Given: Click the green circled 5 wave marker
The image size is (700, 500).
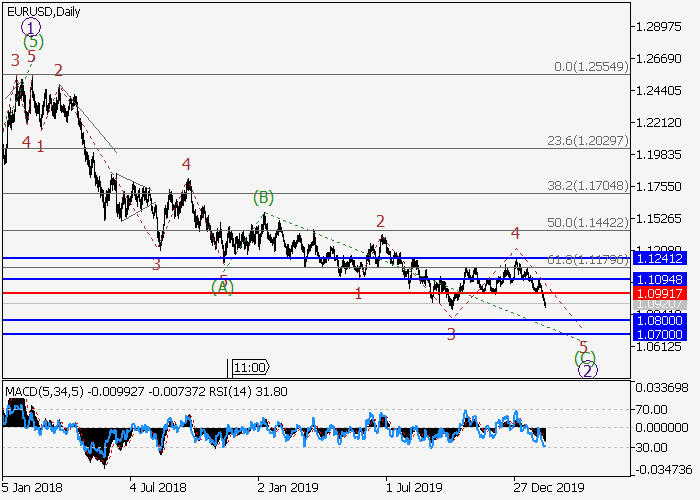Looking at the screenshot, I should 34,42.
